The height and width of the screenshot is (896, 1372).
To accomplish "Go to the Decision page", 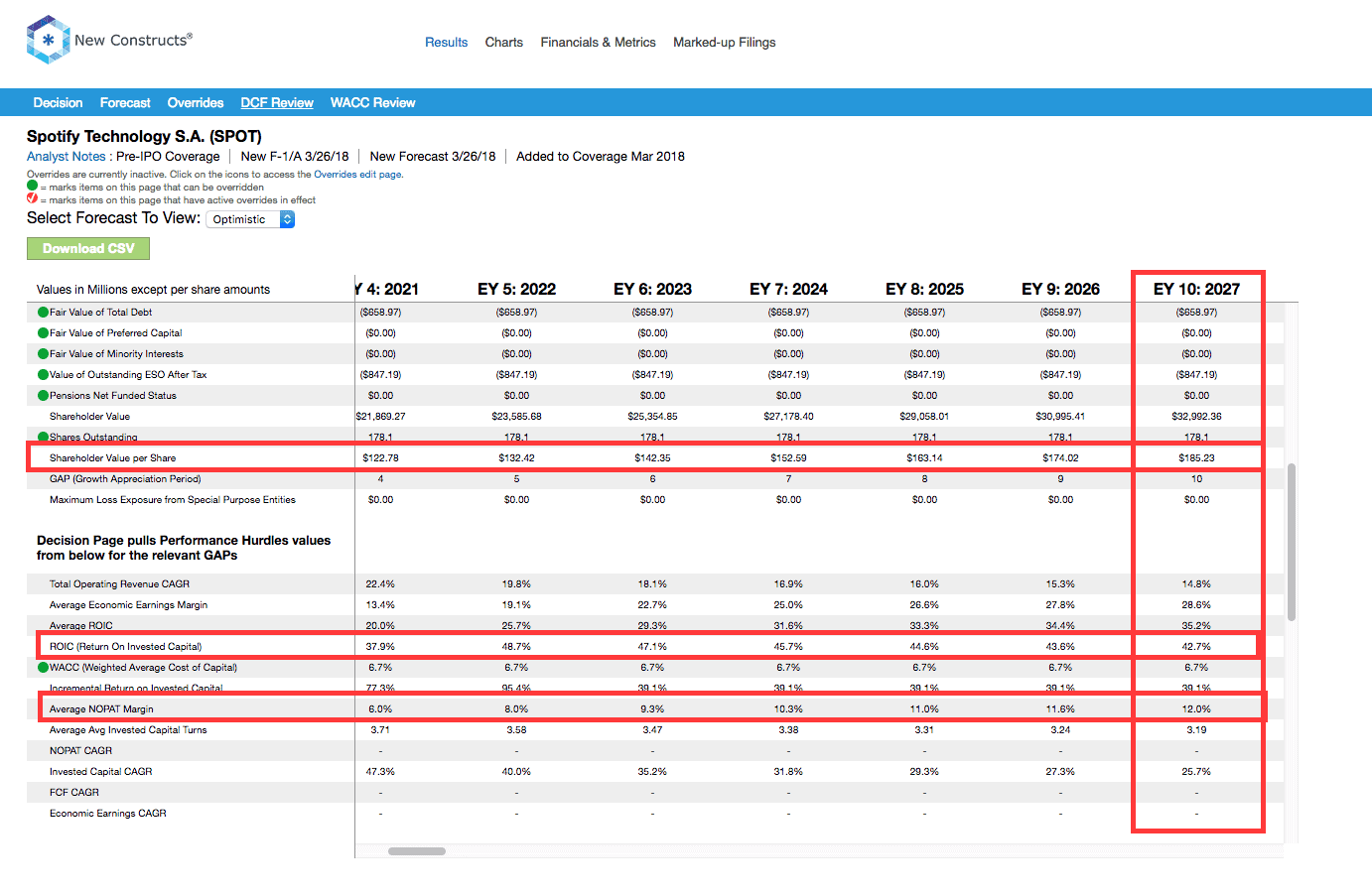I will (58, 102).
